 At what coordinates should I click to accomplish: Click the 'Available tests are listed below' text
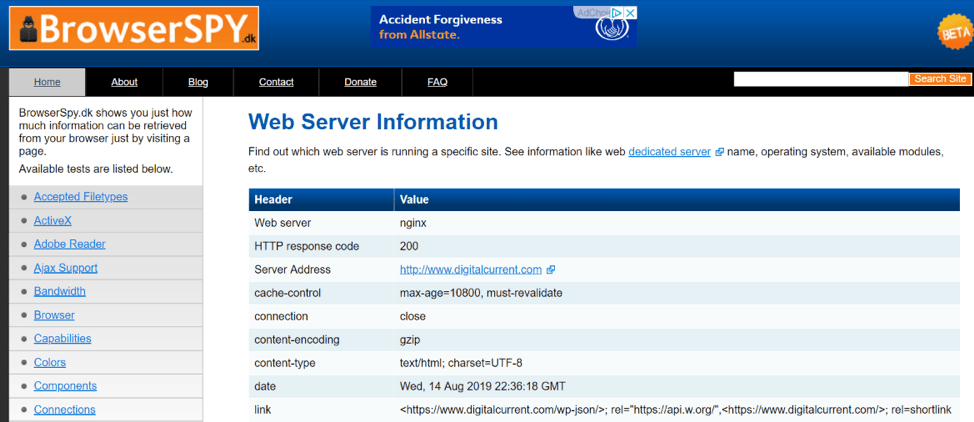[x=96, y=169]
